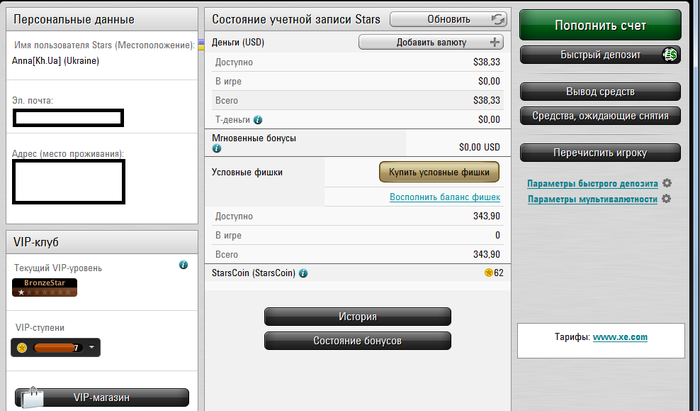Click $38,33 in the Всего row

pos(487,100)
